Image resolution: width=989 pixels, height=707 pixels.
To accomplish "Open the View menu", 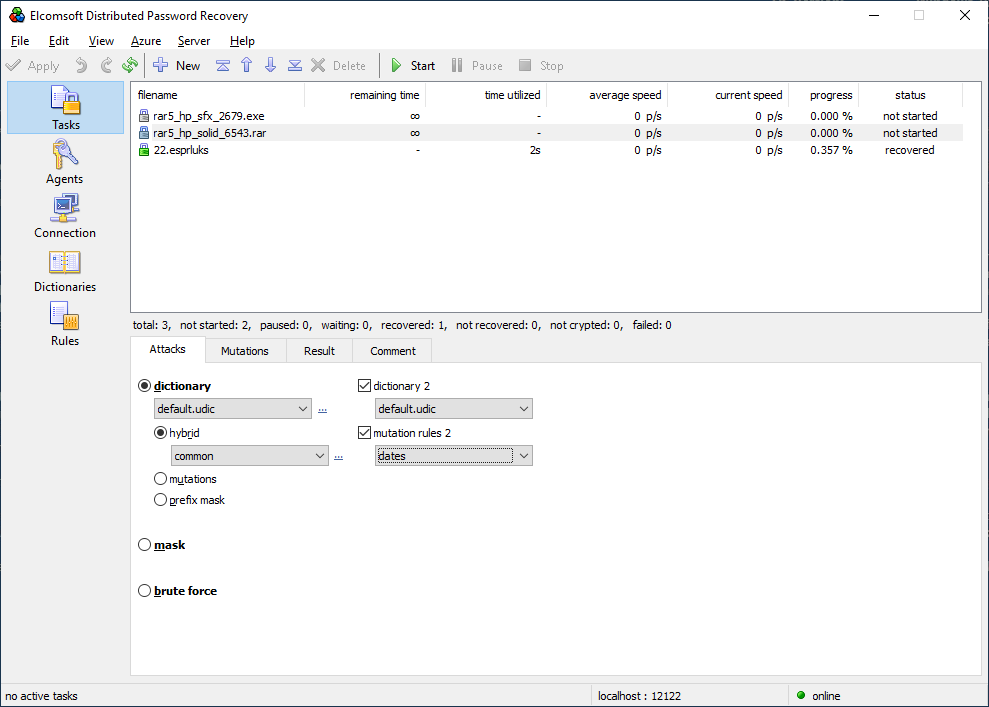I will point(101,41).
